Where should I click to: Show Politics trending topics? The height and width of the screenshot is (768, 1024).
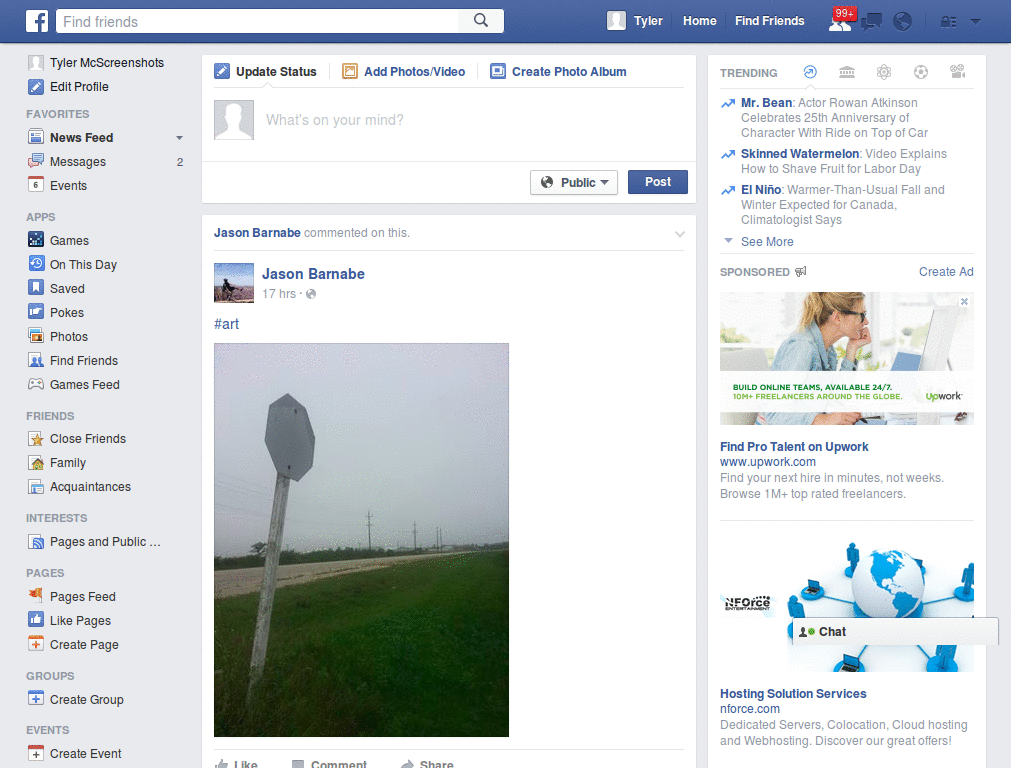pos(847,71)
